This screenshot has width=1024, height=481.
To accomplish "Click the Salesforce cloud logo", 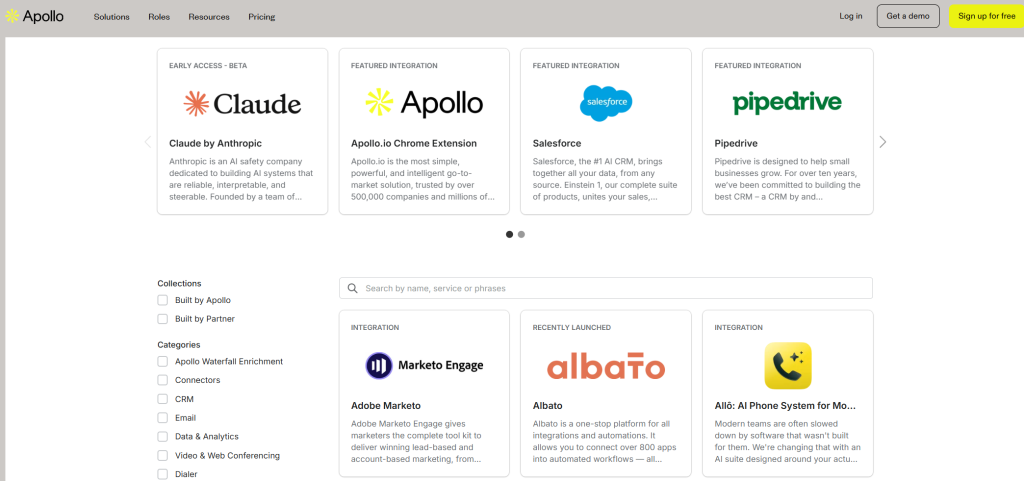I will click(606, 103).
